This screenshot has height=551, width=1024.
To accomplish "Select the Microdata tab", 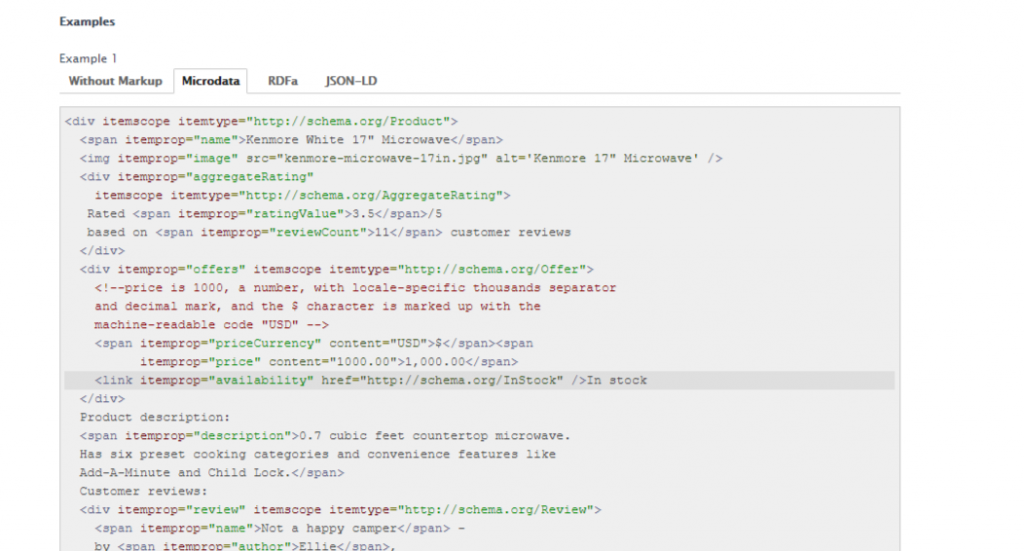I will tap(210, 81).
